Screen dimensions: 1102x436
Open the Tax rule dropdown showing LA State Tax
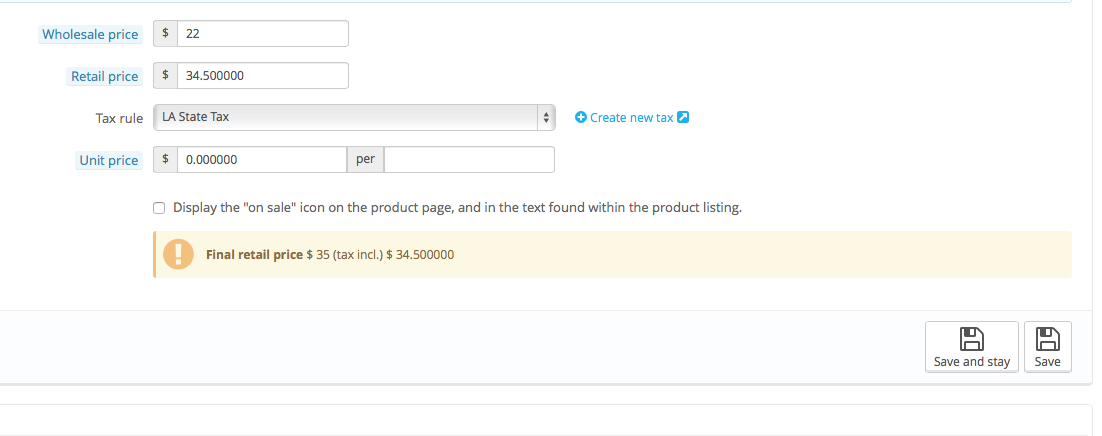click(354, 118)
